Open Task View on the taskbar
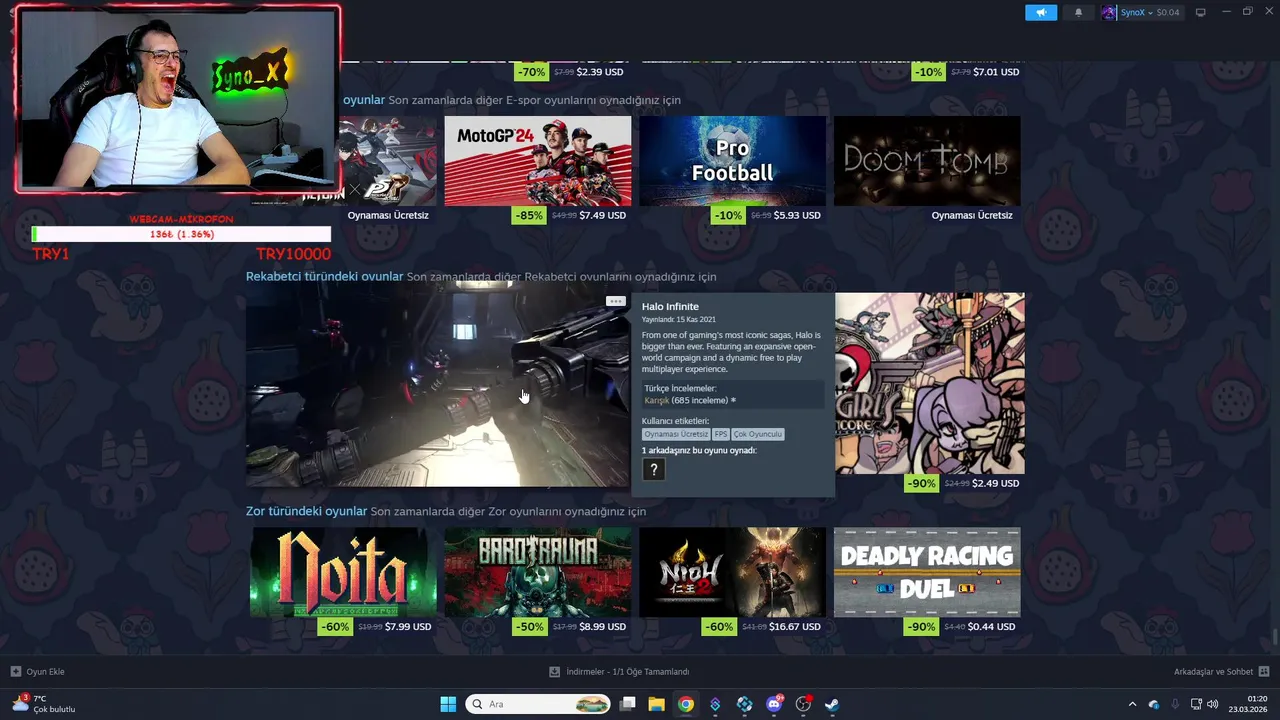The width and height of the screenshot is (1280, 720). point(628,704)
